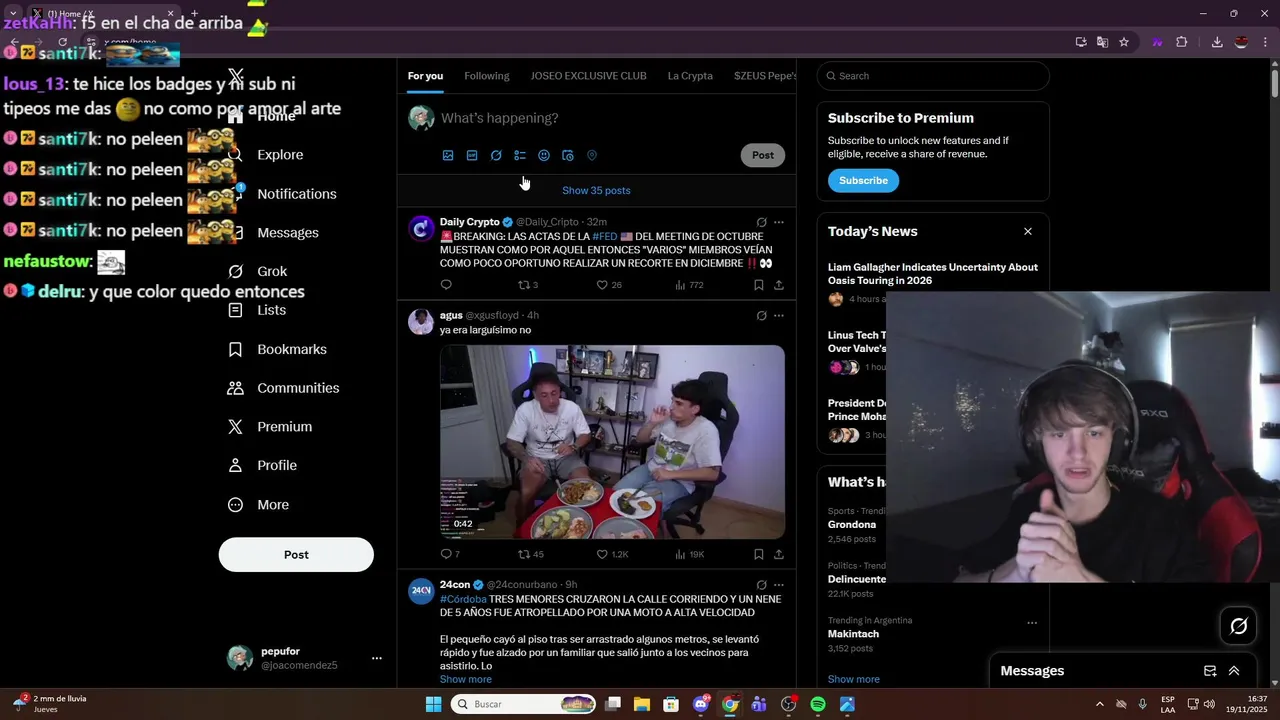The height and width of the screenshot is (720, 1280).
Task: Bookmark this page star in Chrome
Action: coord(1124,42)
